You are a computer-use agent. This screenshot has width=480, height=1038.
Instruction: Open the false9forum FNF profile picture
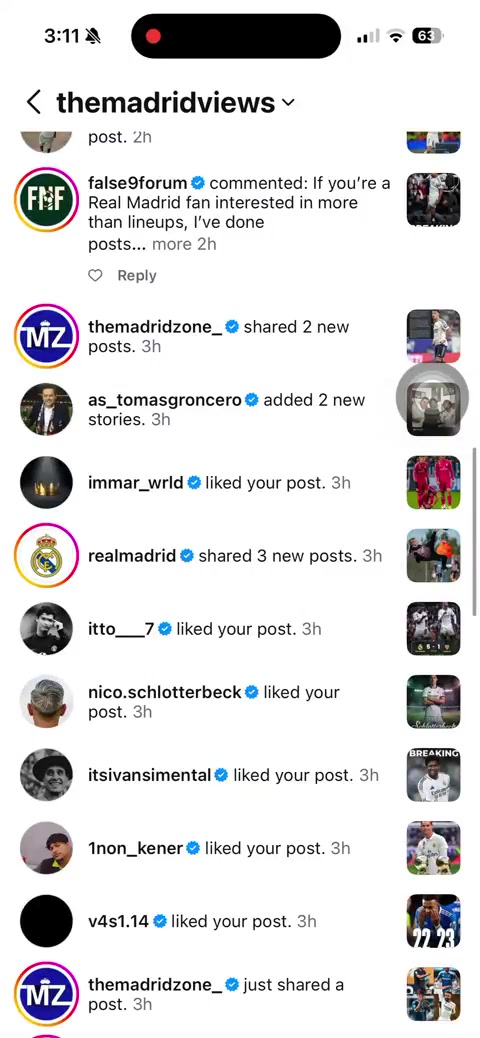[46, 199]
